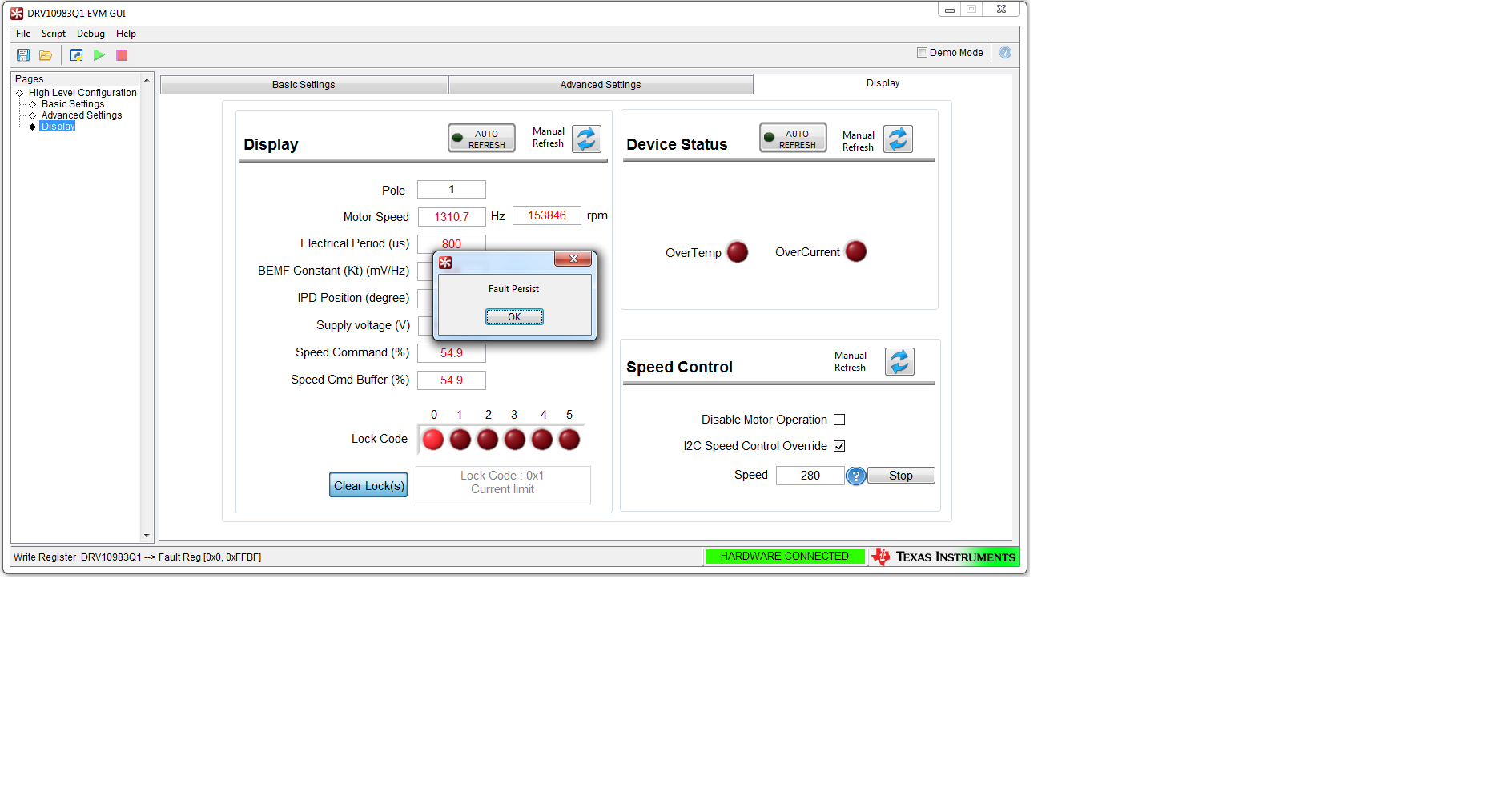Switch to the Advanced Settings tab
The image size is (1504, 812).
601,85
